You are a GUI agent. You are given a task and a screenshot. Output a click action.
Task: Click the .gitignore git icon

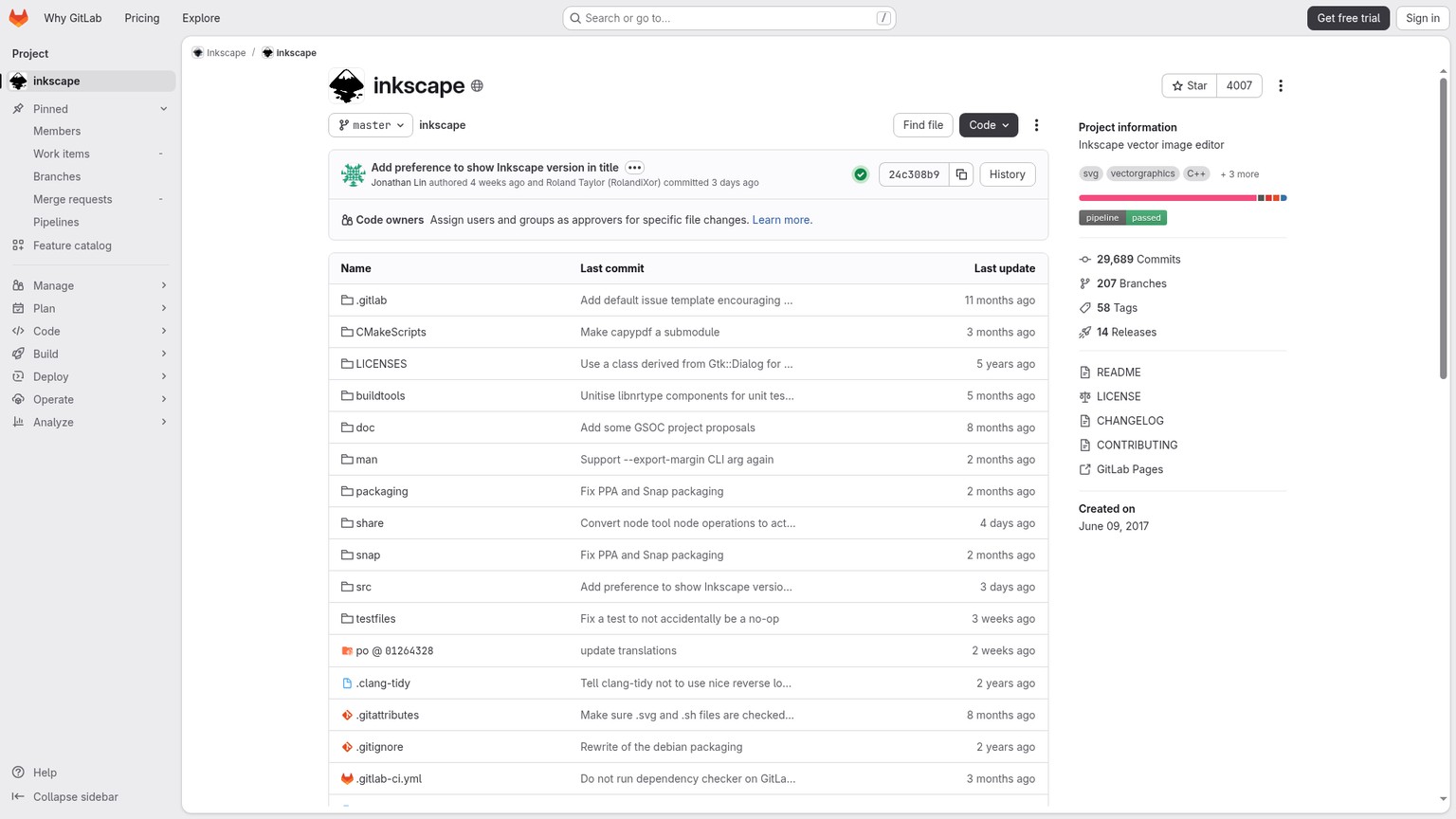click(347, 747)
